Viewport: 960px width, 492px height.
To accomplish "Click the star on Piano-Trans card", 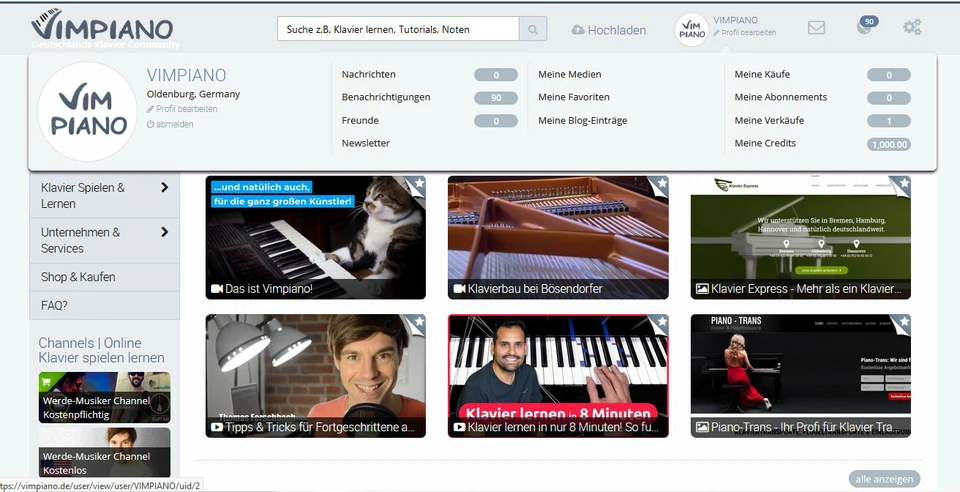I will [904, 321].
